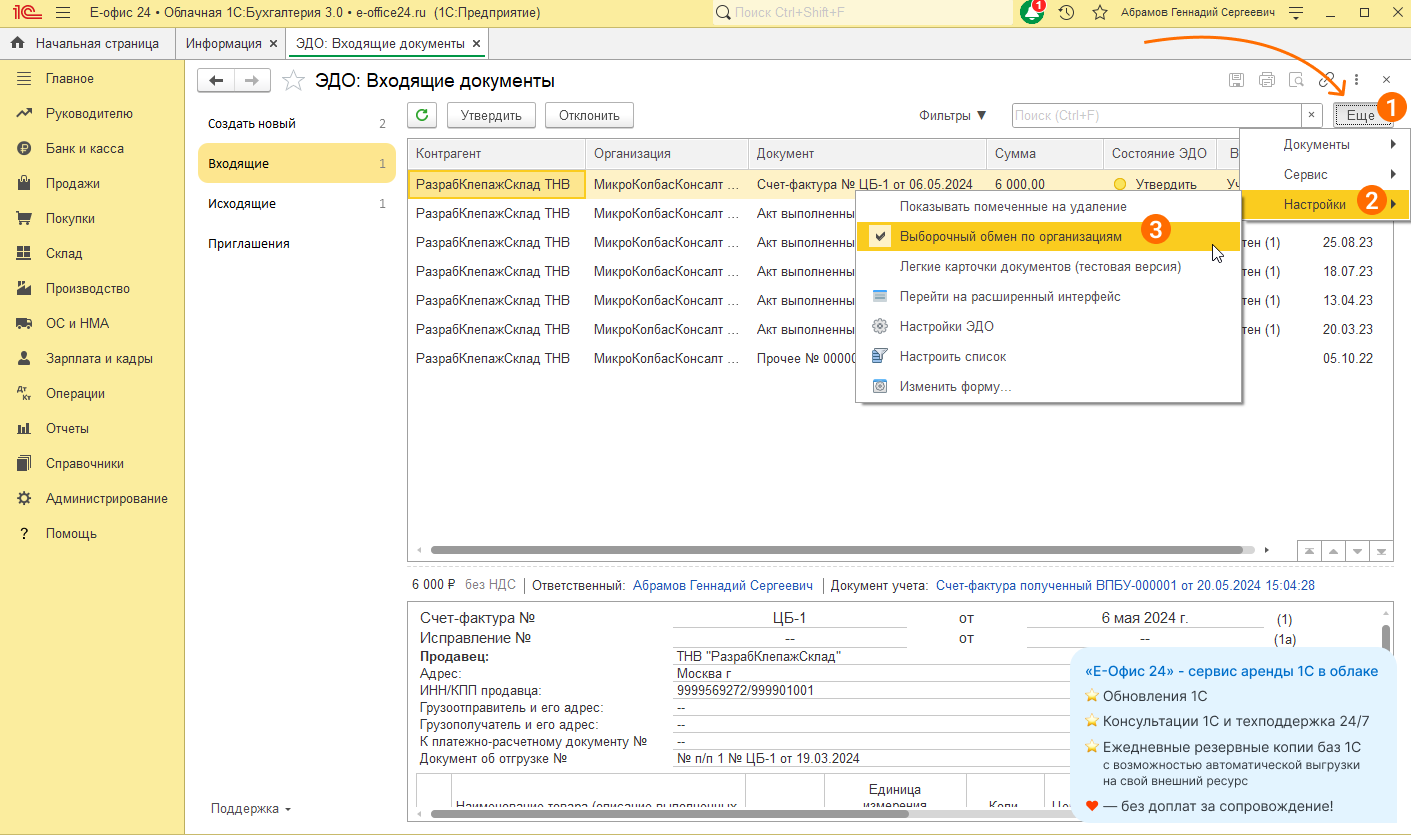Open the 1C main menu hamburger icon

click(x=63, y=13)
